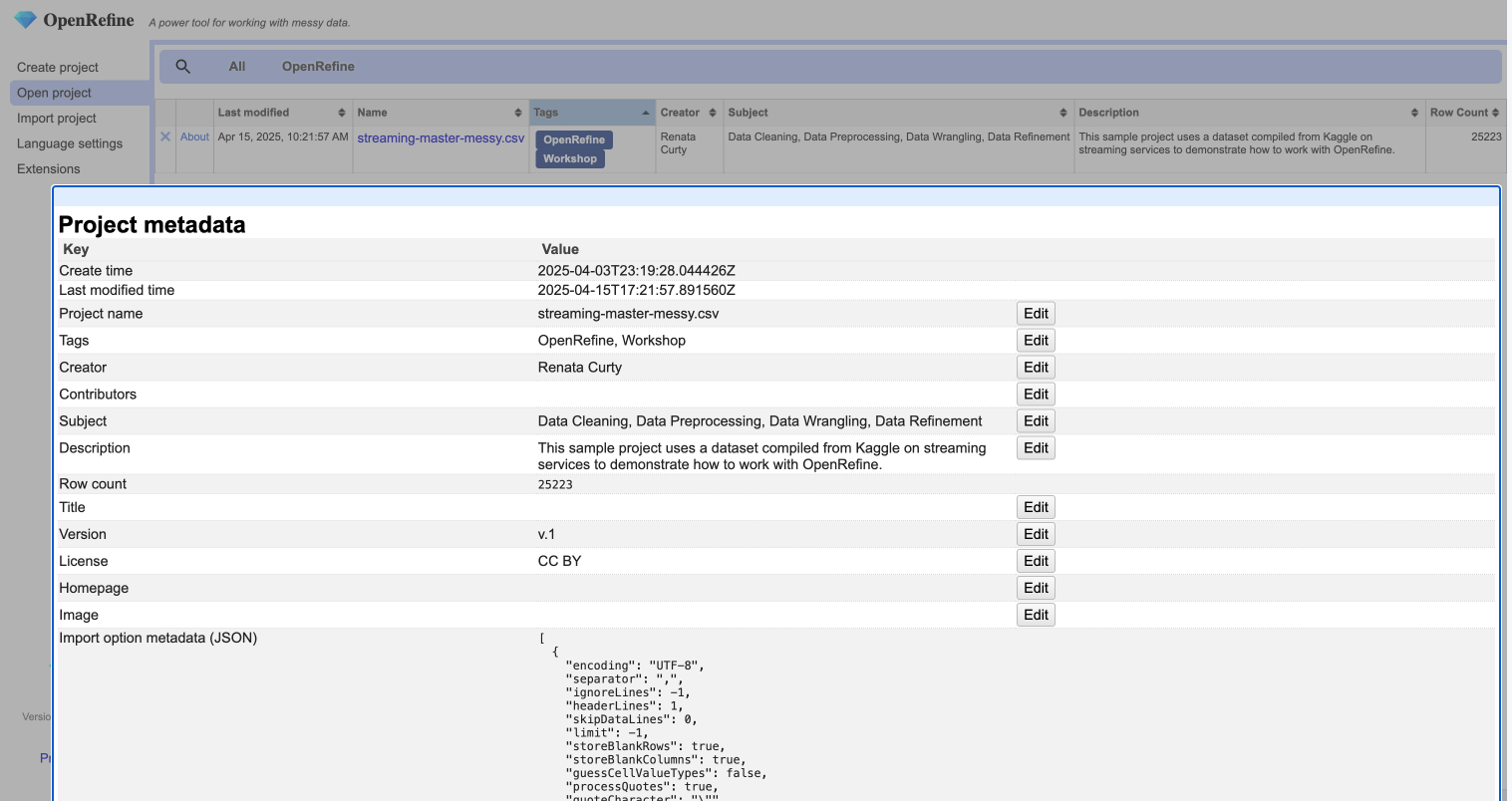Edit the Contributors metadata
Screen dimensions: 1512x801
tap(1036, 394)
